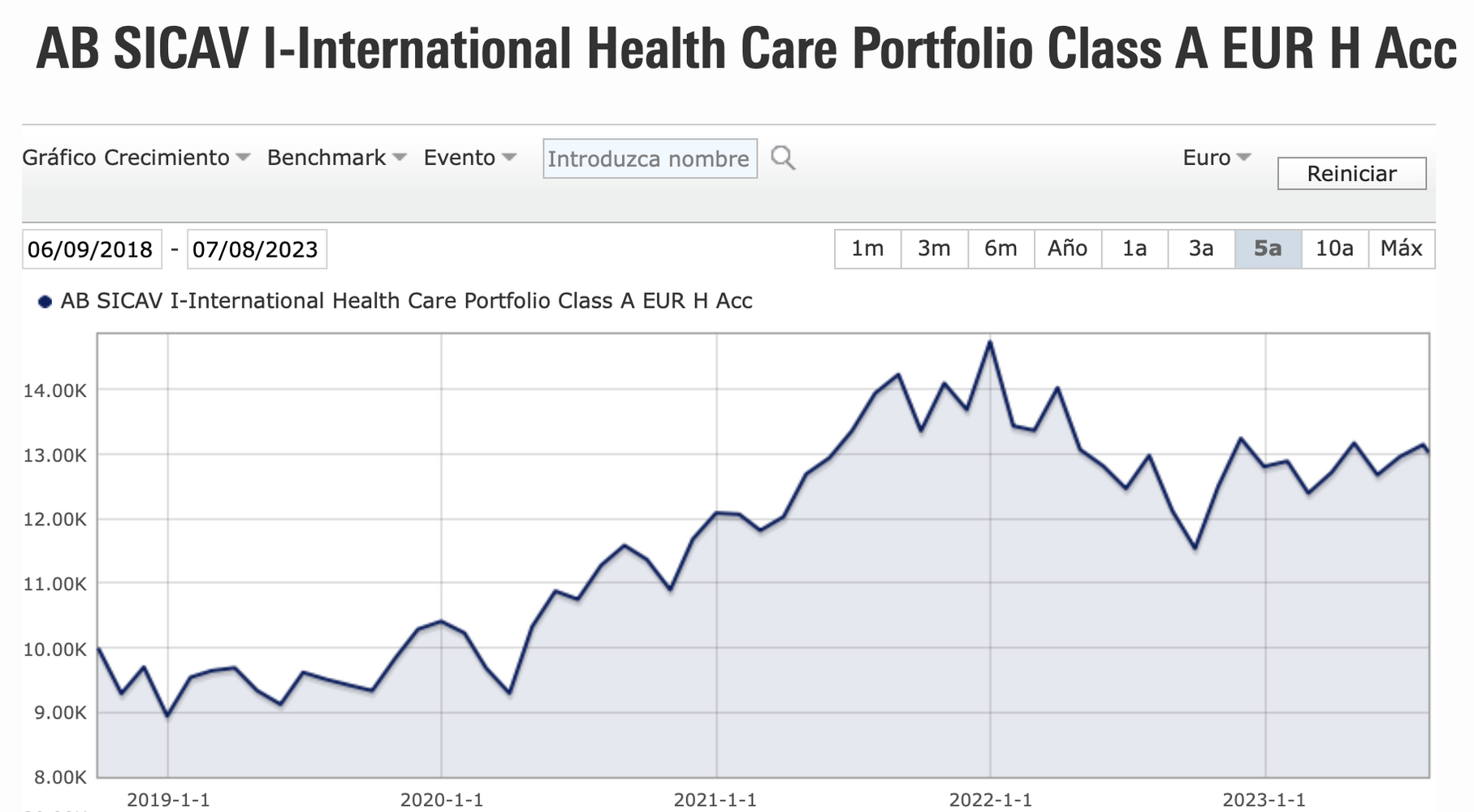
Task: Click the end date field 07/08/2023
Action: pyautogui.click(x=256, y=249)
